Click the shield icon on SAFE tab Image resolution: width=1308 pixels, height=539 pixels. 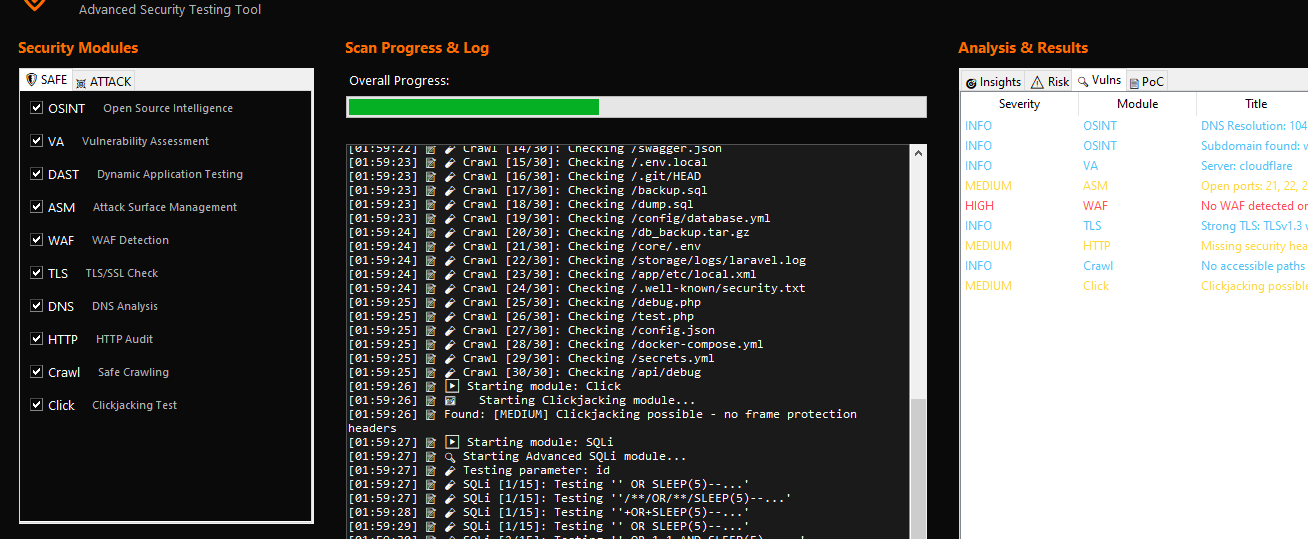pyautogui.click(x=31, y=80)
